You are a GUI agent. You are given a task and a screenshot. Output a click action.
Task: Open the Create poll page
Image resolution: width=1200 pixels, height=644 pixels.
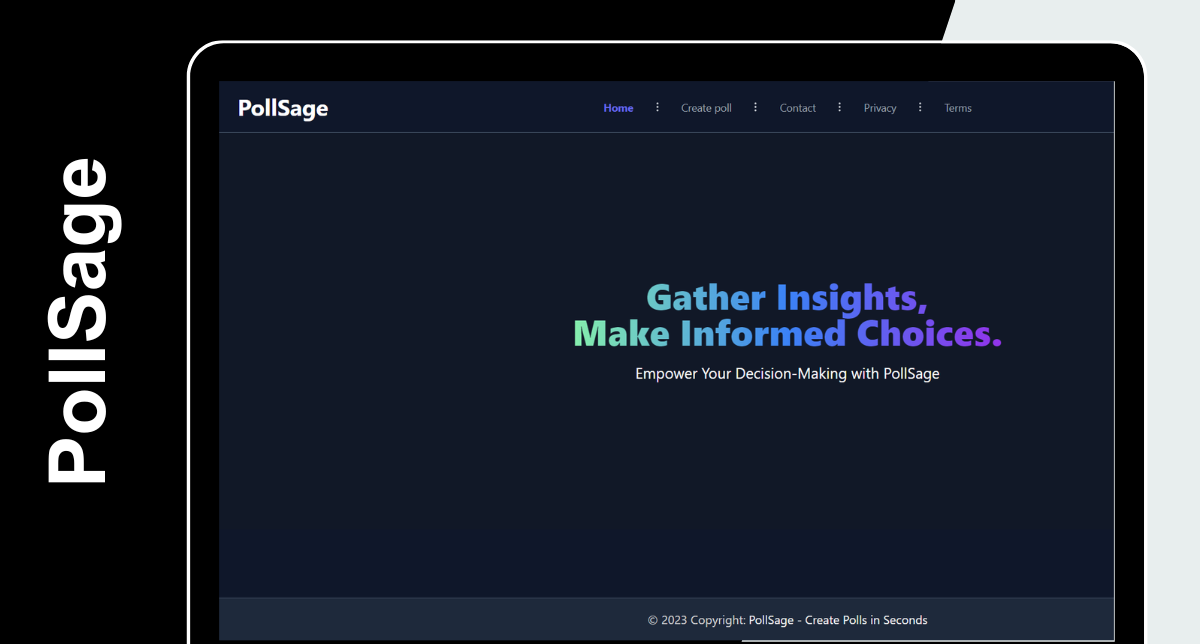coord(706,108)
